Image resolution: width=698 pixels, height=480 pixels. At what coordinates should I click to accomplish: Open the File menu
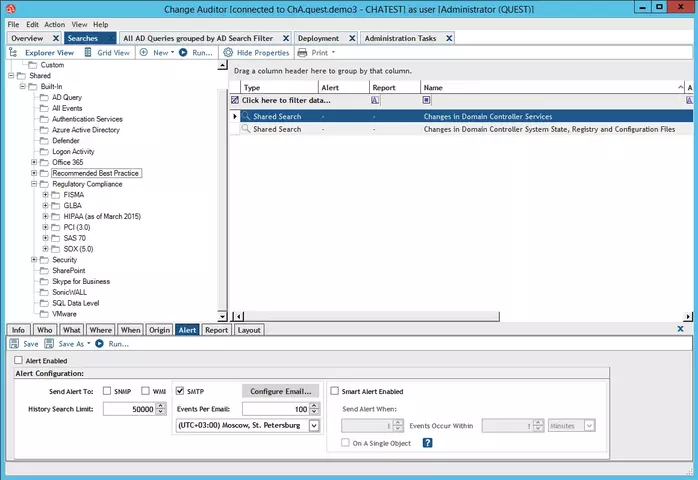tap(13, 24)
